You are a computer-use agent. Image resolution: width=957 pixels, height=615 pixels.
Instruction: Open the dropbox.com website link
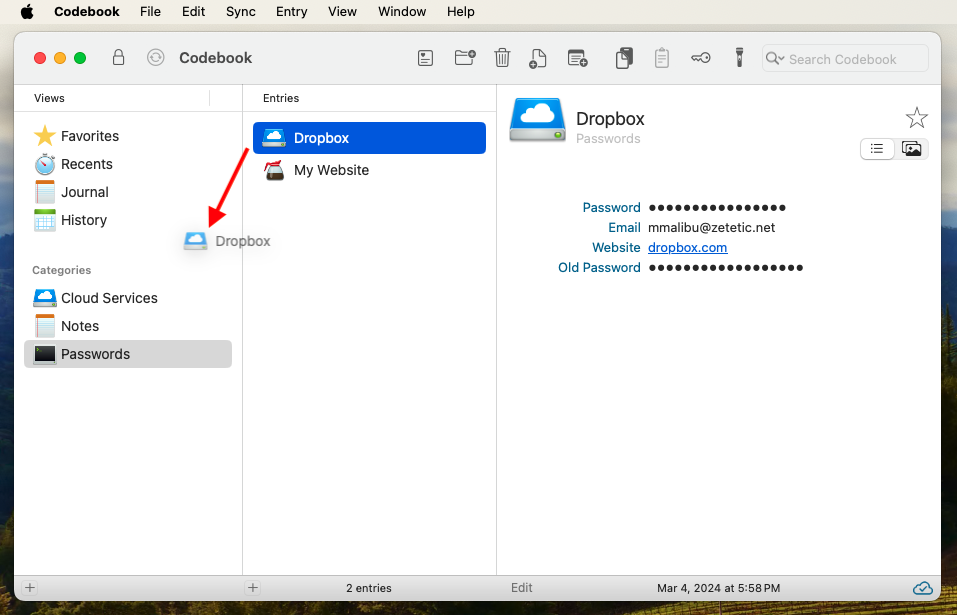tap(688, 248)
